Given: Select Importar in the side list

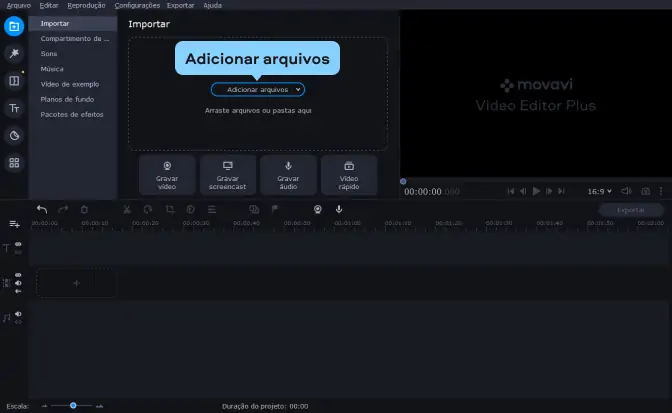Looking at the screenshot, I should [73, 24].
